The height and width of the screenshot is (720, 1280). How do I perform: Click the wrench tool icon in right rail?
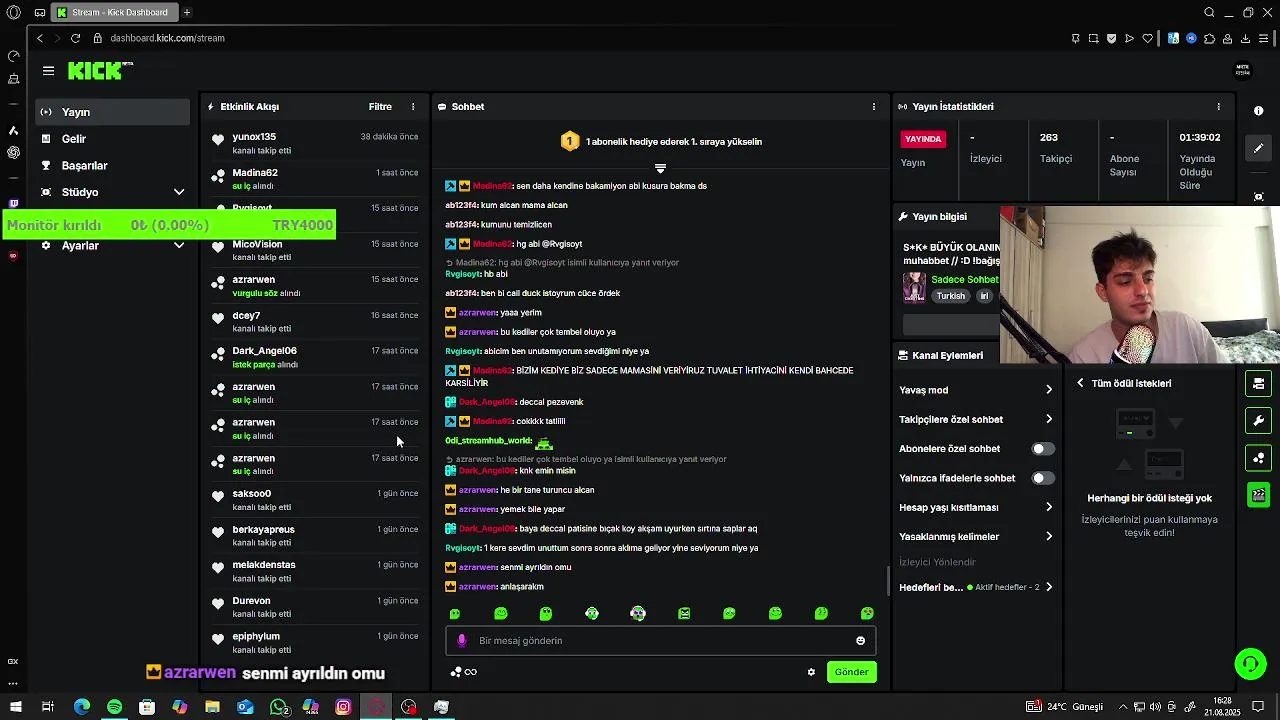tap(1259, 421)
